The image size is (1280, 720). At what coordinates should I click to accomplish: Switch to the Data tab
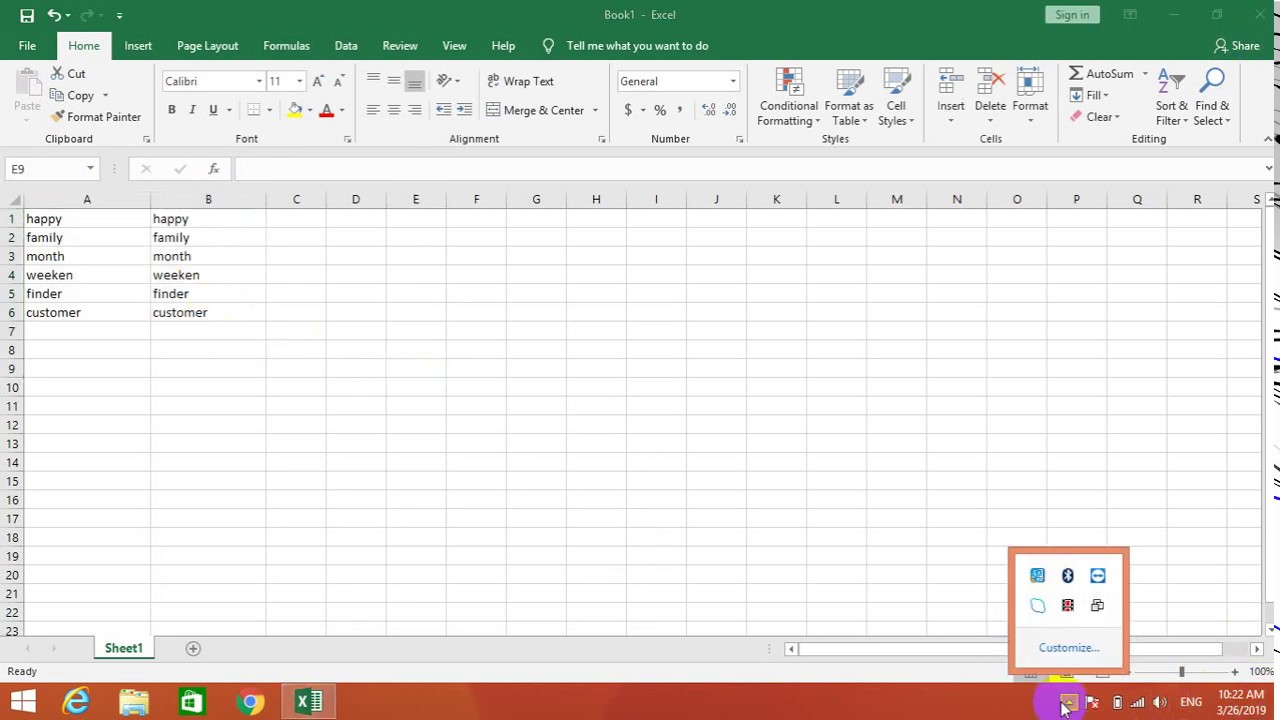click(346, 46)
